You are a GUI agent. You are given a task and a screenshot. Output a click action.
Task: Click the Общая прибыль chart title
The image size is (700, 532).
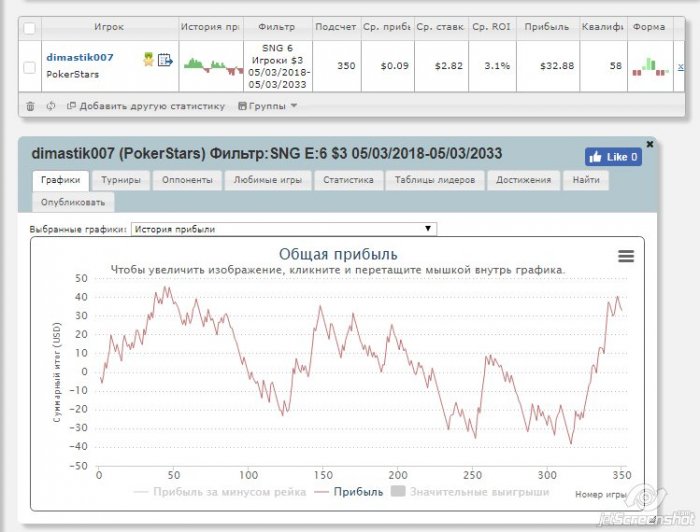(338, 254)
